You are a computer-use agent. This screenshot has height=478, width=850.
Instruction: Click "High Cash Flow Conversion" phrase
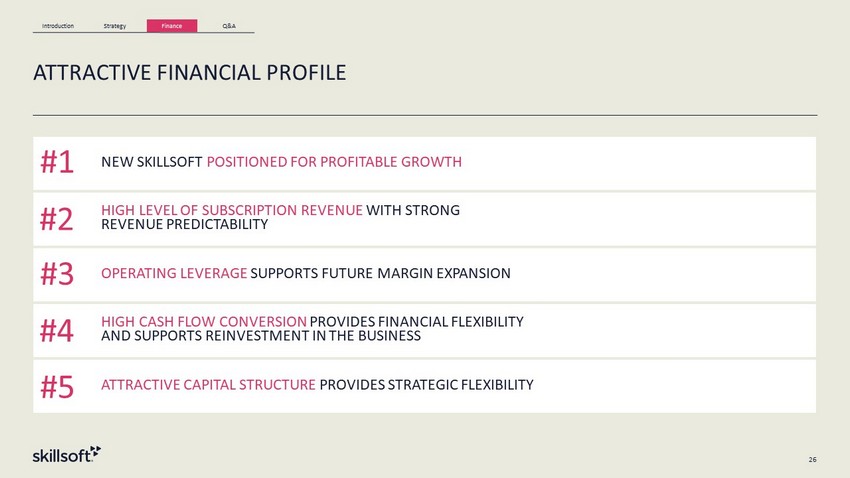tap(204, 321)
